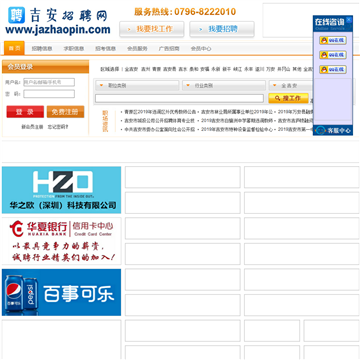Select the 新干 region link

coord(227,69)
